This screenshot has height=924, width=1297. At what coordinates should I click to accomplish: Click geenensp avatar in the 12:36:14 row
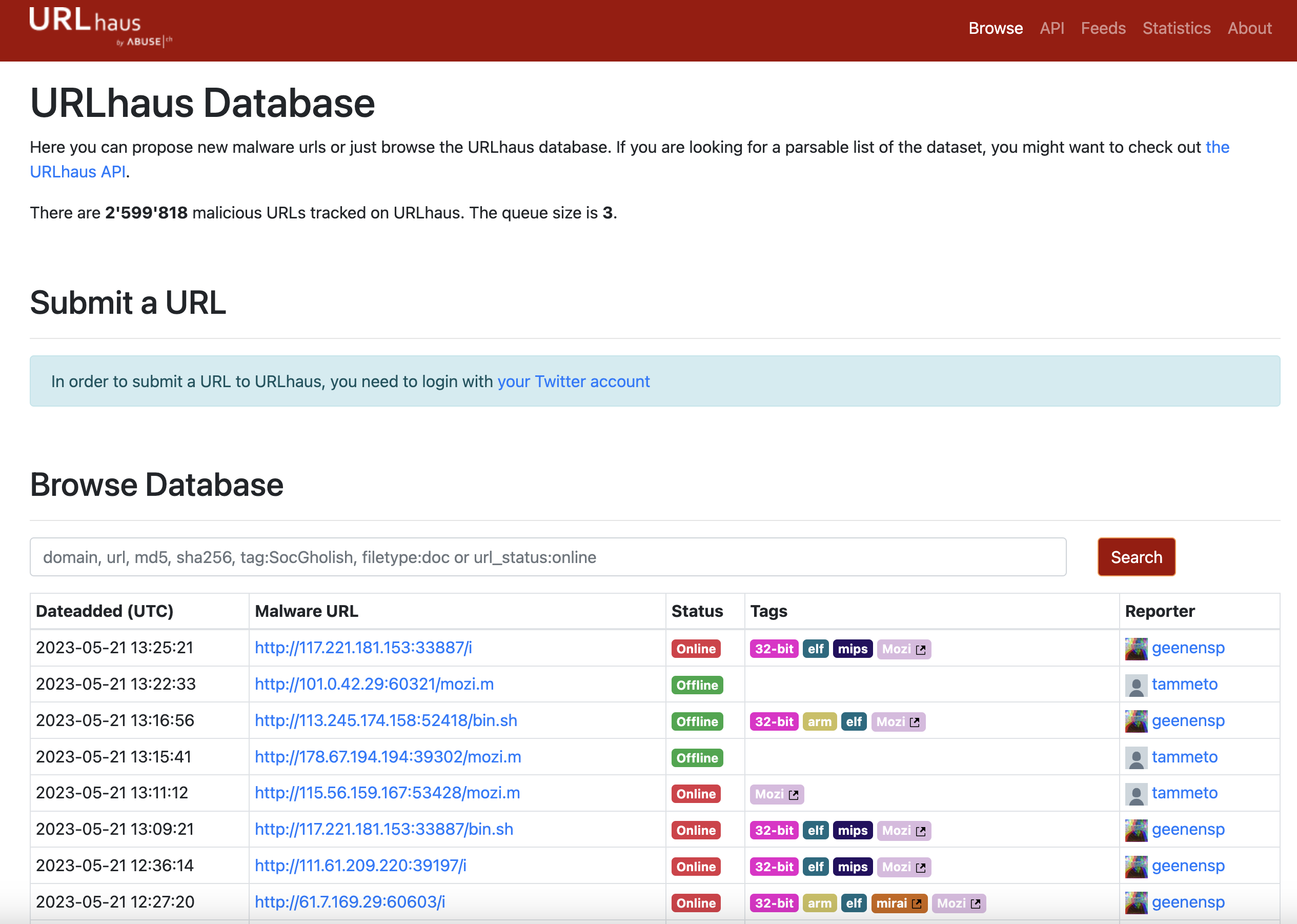pyautogui.click(x=1136, y=867)
